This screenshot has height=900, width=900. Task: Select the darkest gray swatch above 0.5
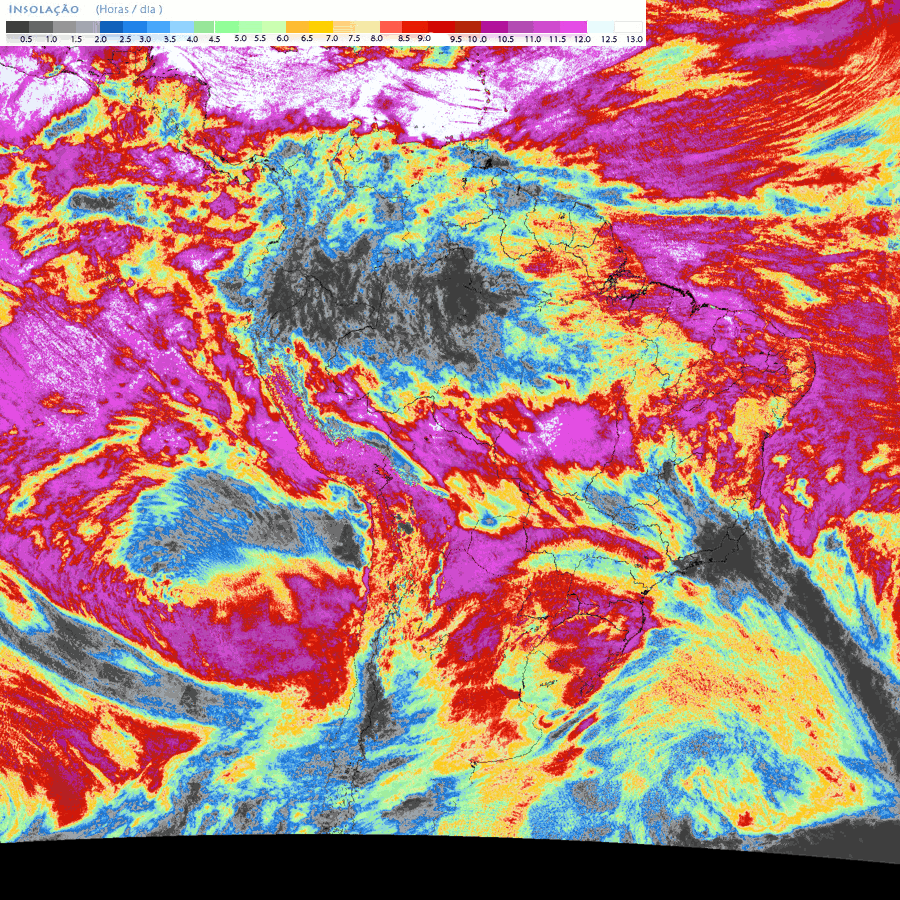point(17,27)
